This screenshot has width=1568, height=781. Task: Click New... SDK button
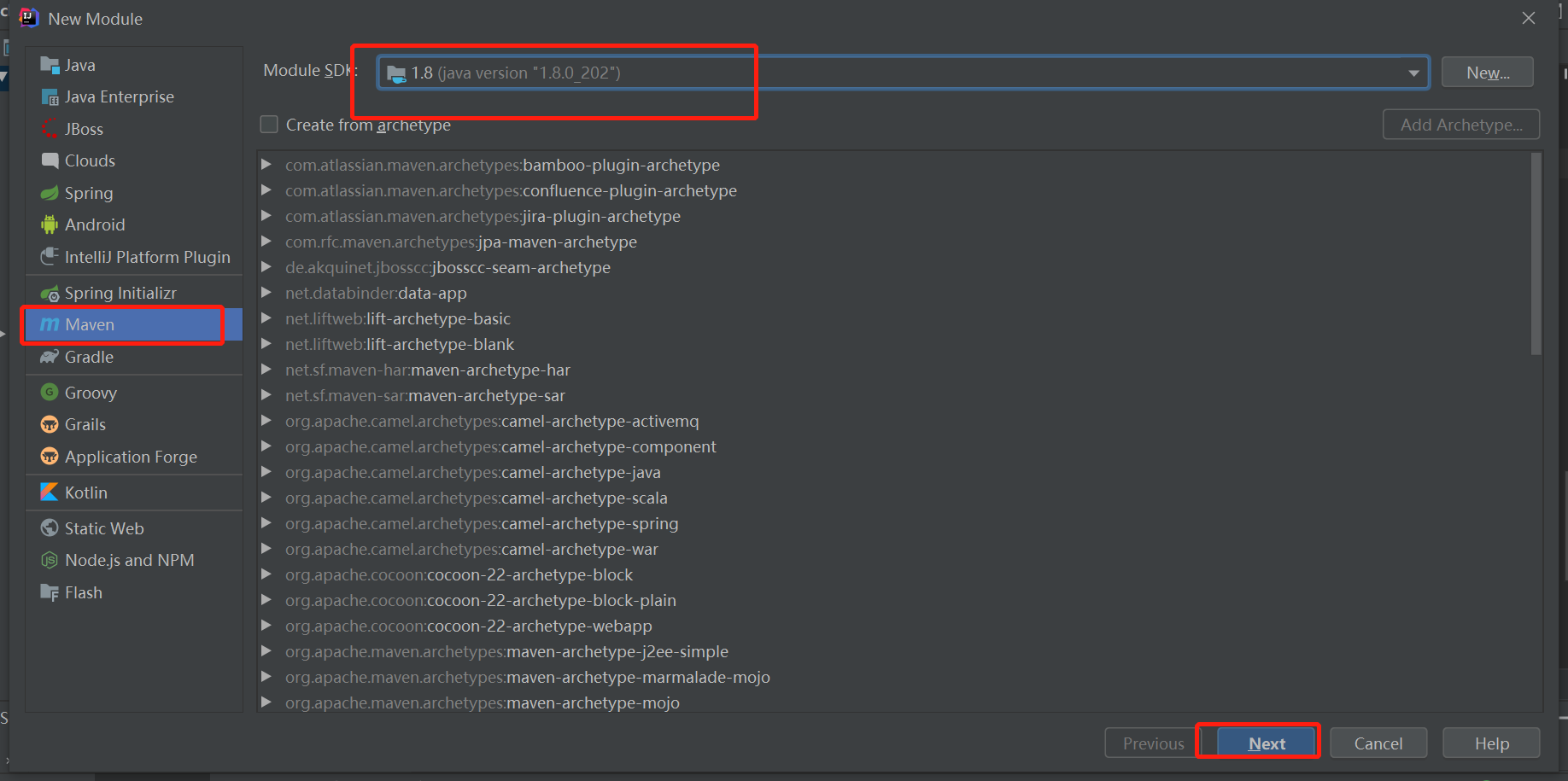click(x=1488, y=73)
